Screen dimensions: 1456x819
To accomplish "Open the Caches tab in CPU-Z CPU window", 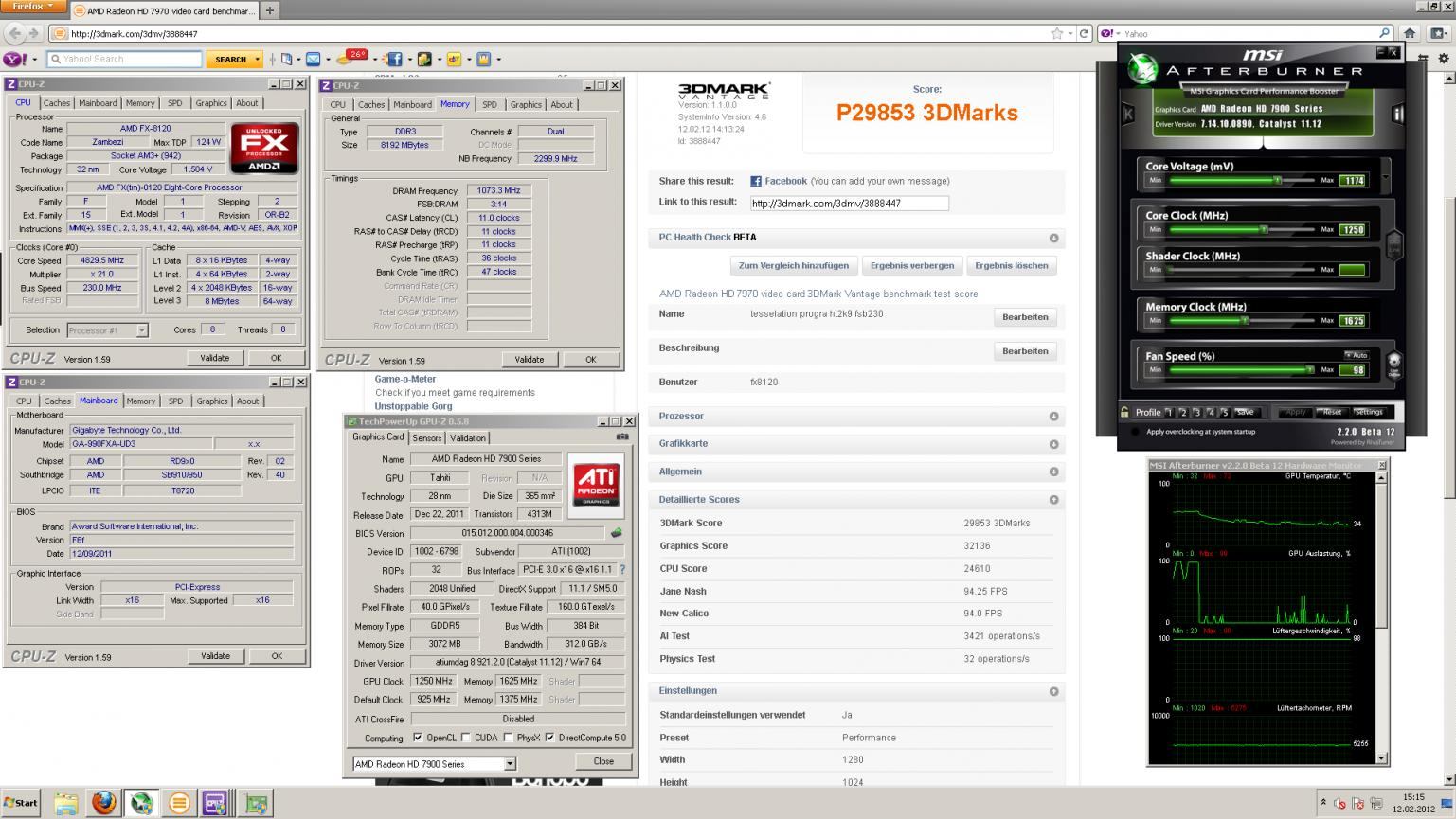I will pos(57,103).
